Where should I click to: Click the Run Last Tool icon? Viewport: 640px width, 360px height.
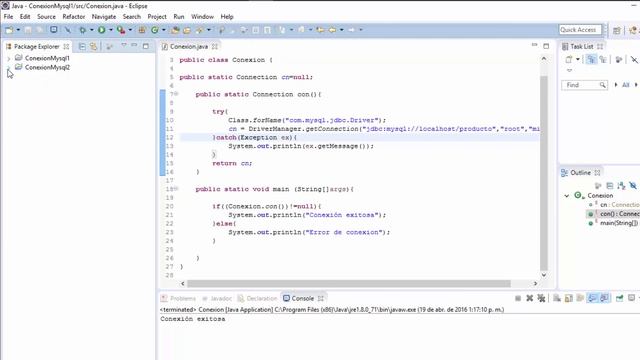pyautogui.click(x=121, y=30)
